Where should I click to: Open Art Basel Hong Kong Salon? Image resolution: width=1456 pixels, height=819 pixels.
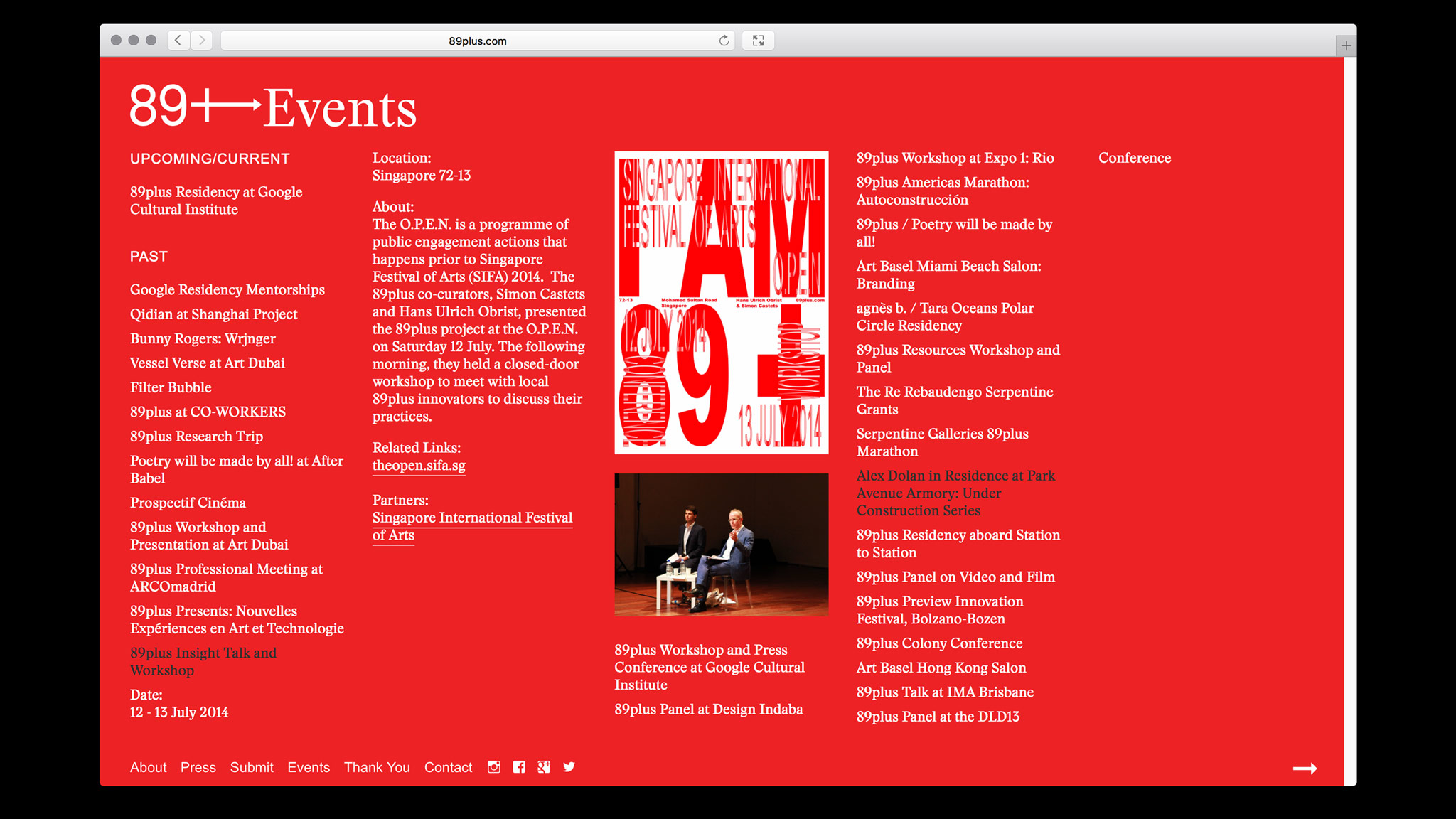941,668
